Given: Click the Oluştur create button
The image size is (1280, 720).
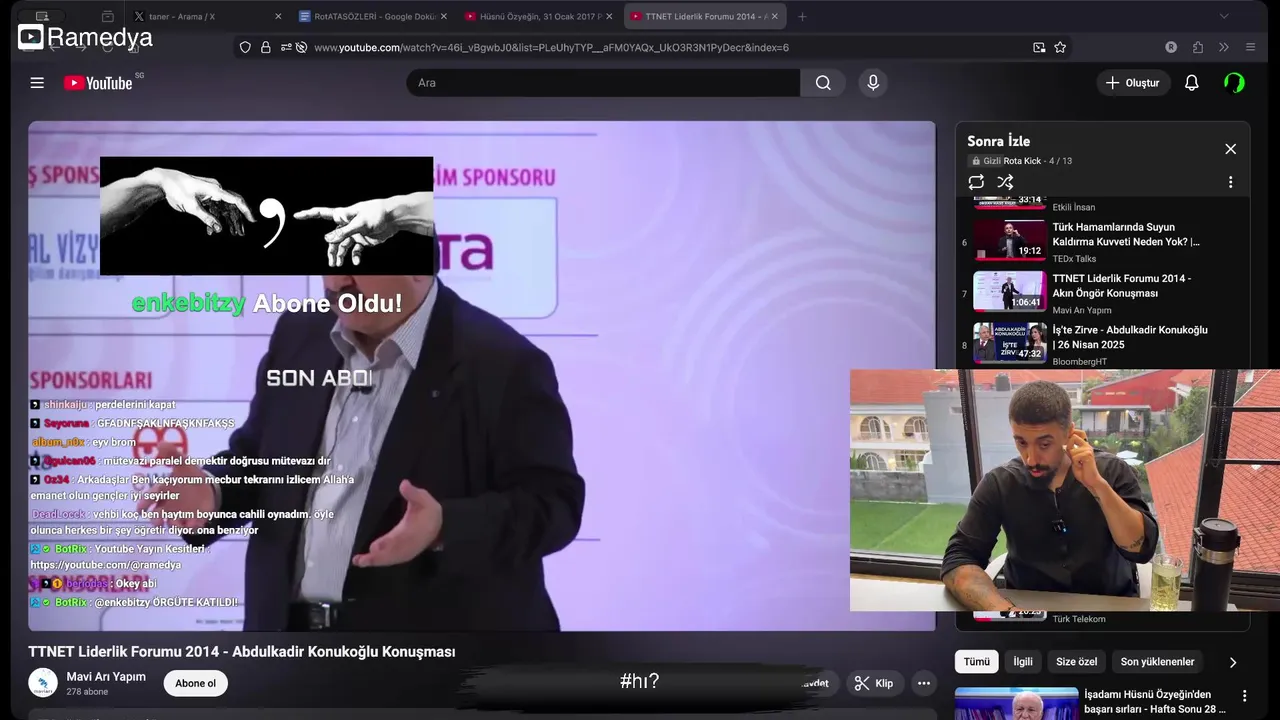Looking at the screenshot, I should (1133, 83).
